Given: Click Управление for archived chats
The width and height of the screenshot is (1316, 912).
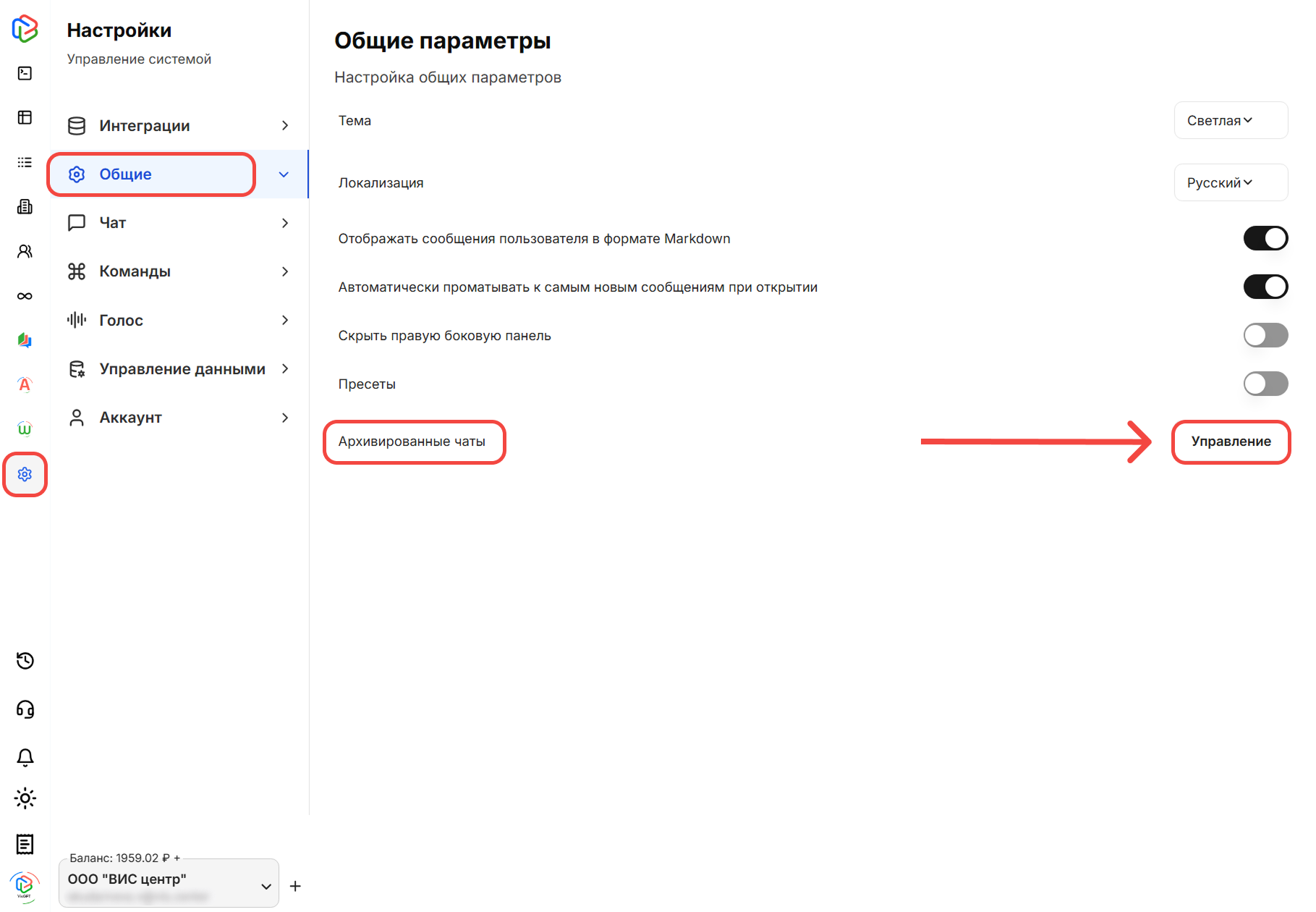Looking at the screenshot, I should tap(1230, 442).
